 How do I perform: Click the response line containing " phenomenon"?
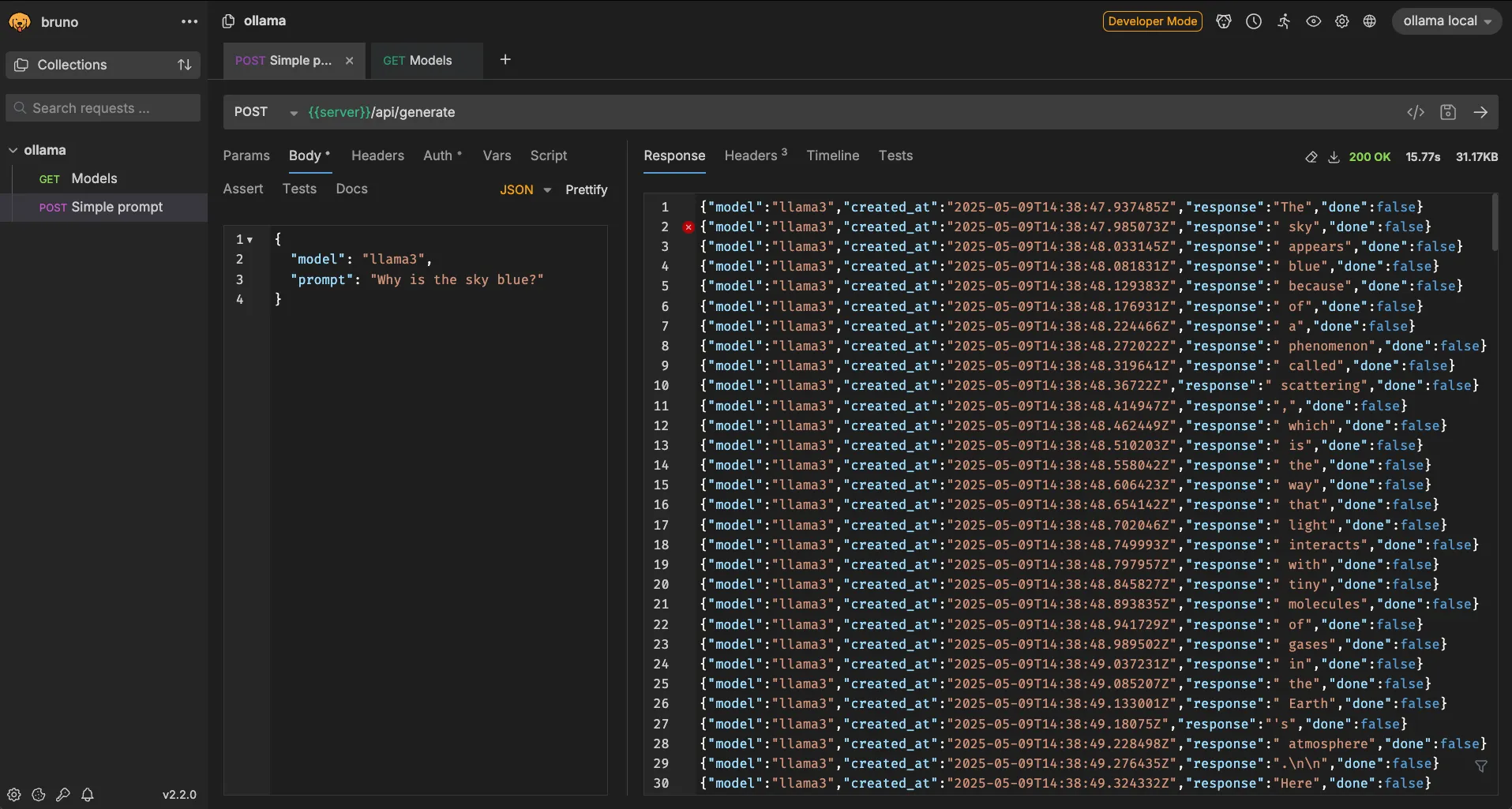(1094, 346)
